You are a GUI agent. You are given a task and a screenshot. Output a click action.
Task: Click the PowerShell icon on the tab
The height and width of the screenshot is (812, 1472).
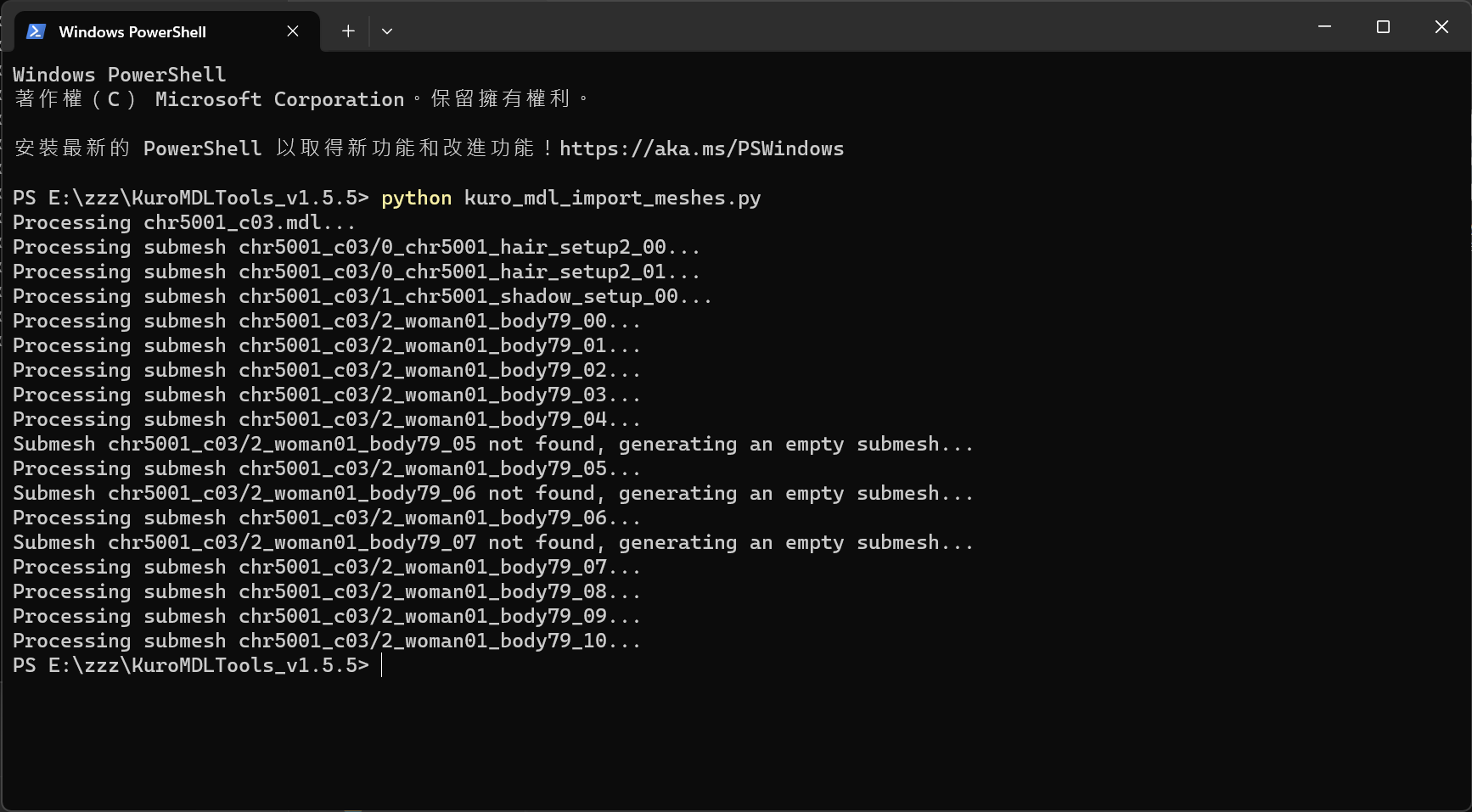coord(36,31)
